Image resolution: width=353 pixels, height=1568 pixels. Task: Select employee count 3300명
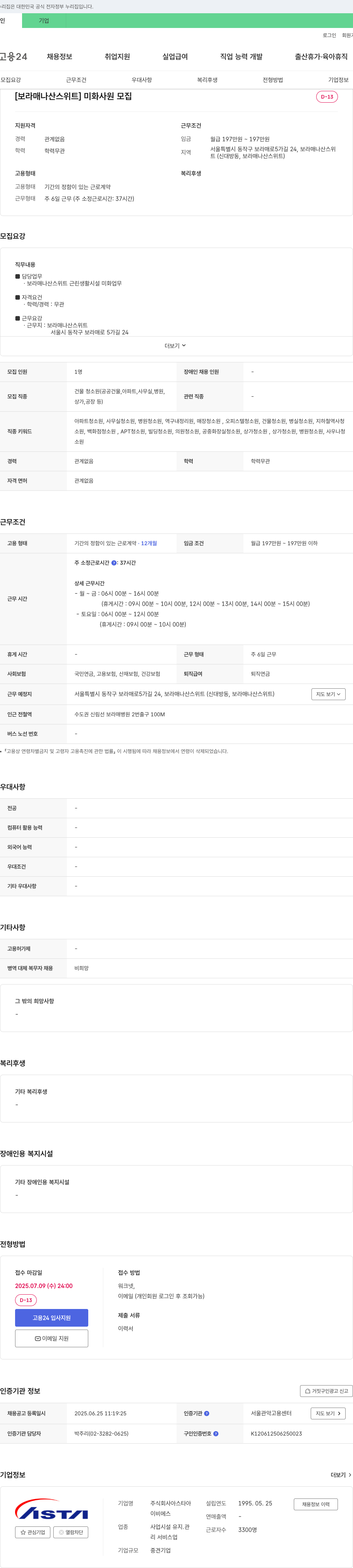[247, 1530]
